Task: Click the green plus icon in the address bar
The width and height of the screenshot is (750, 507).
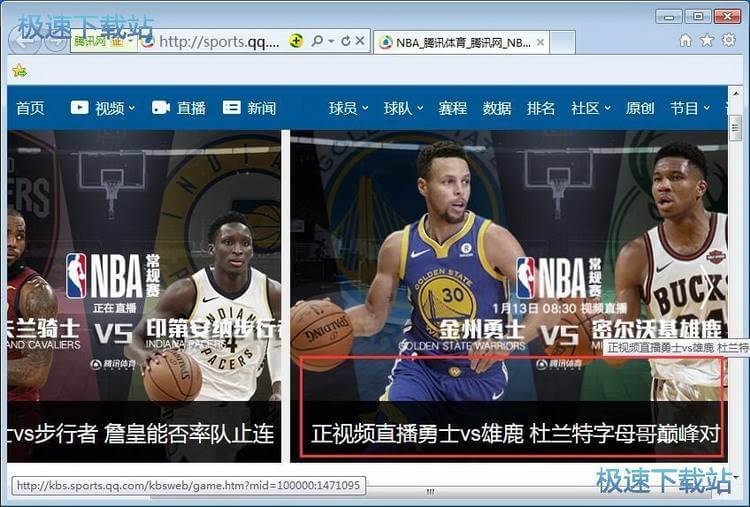Action: click(x=296, y=41)
